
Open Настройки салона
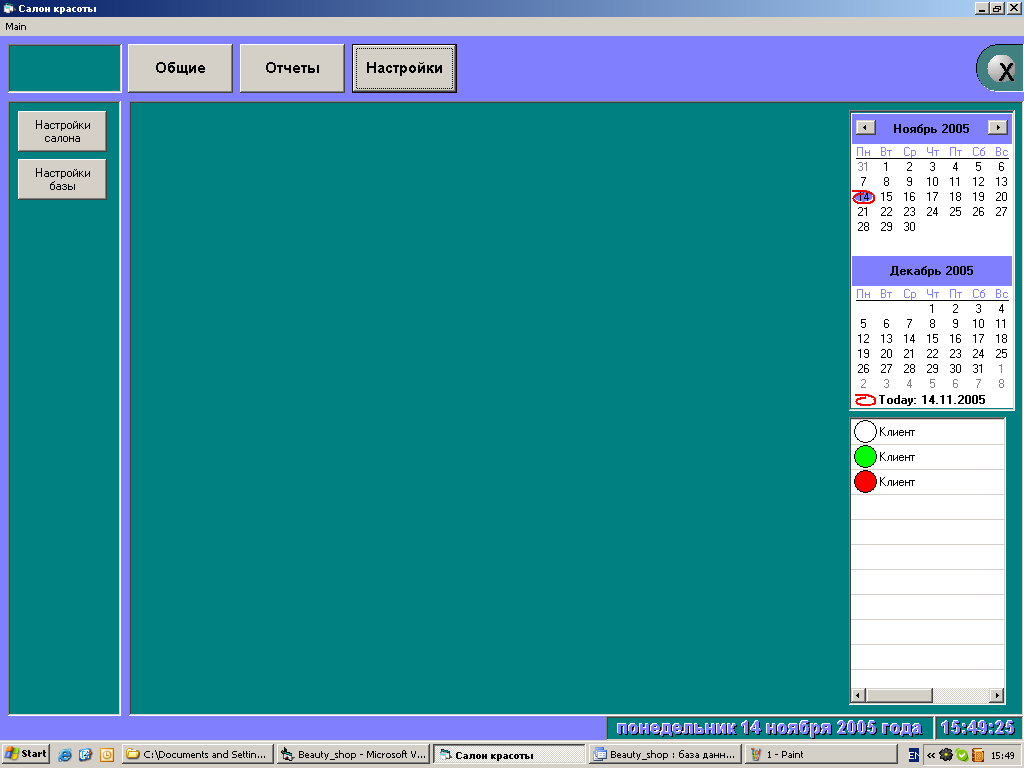click(x=62, y=131)
